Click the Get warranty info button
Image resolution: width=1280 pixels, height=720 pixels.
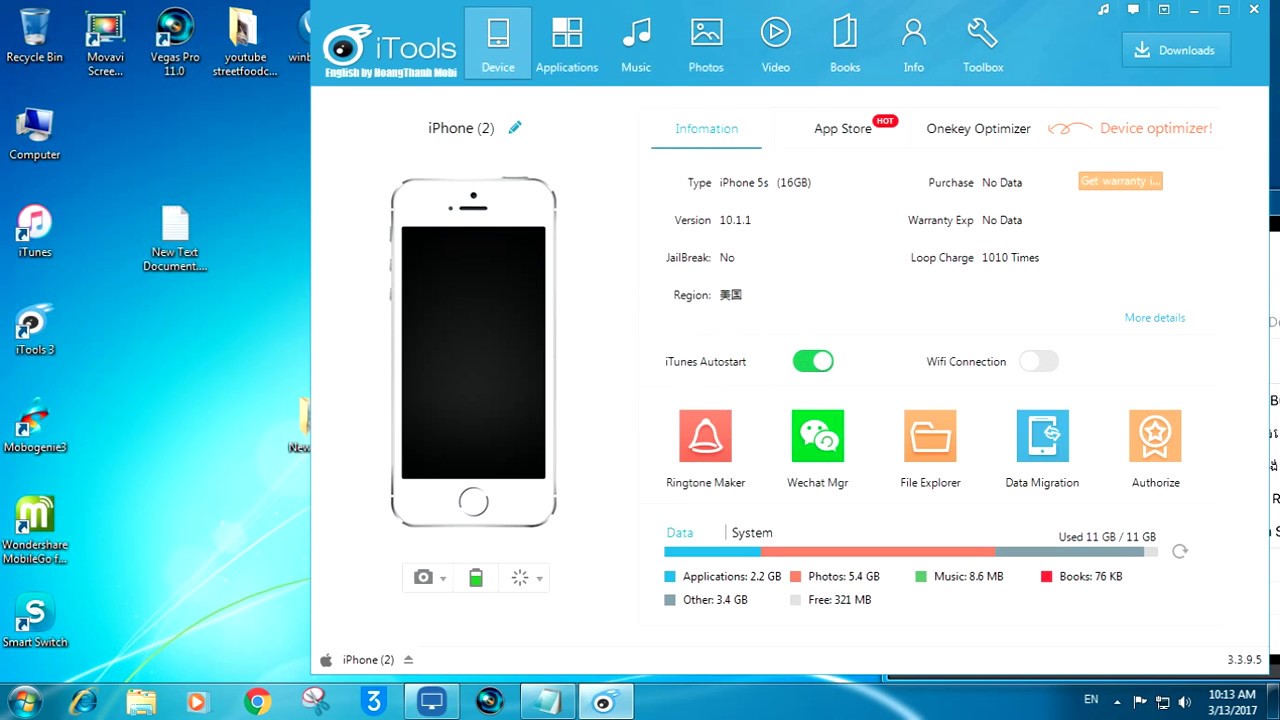(x=1120, y=181)
